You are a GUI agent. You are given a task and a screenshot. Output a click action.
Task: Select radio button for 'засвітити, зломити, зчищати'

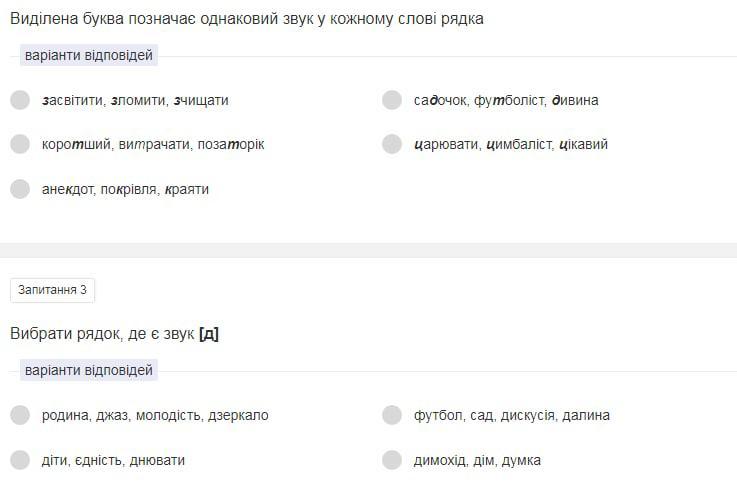pyautogui.click(x=20, y=100)
